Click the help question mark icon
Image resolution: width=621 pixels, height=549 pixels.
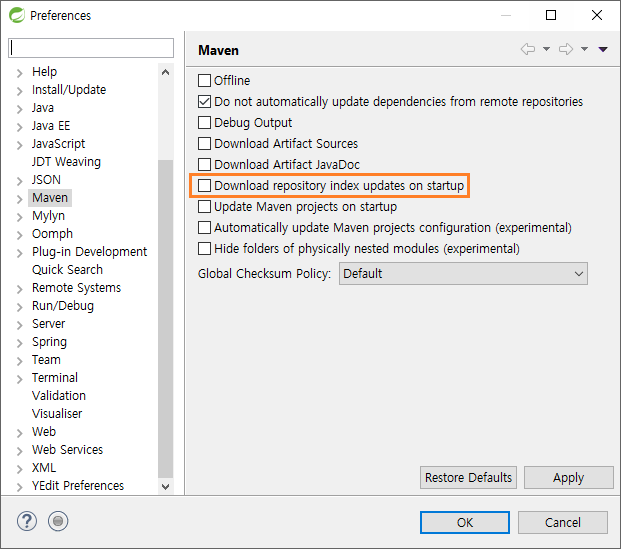[27, 521]
